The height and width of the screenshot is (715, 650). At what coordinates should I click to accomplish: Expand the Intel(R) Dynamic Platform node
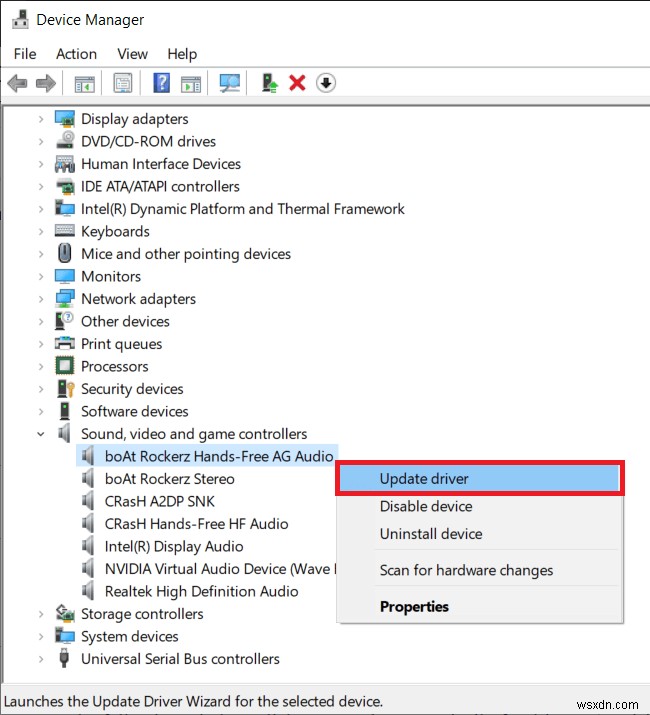point(41,209)
